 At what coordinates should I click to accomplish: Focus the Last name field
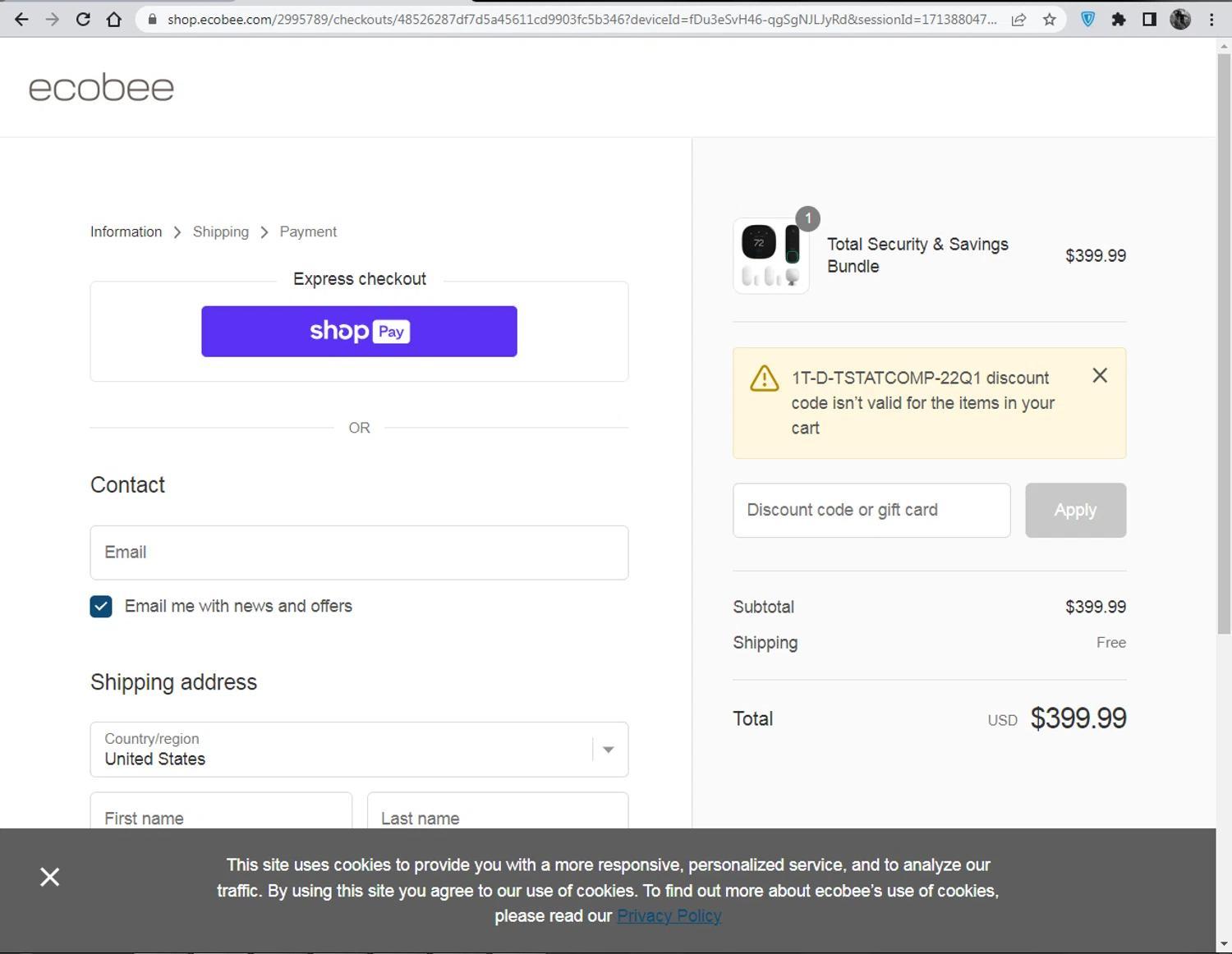498,811
